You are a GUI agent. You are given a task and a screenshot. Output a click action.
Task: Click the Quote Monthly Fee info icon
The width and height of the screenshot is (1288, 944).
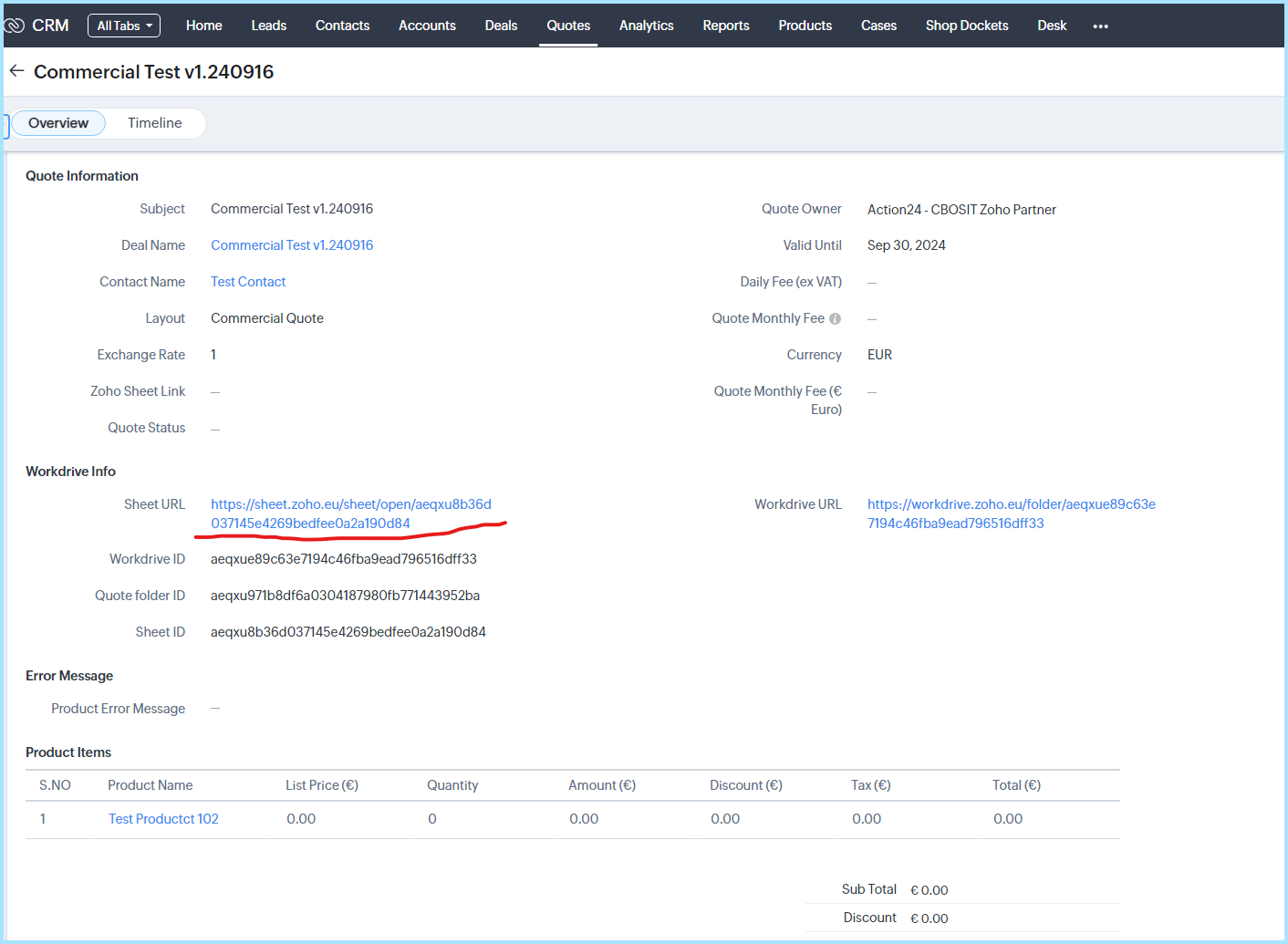[x=835, y=319]
